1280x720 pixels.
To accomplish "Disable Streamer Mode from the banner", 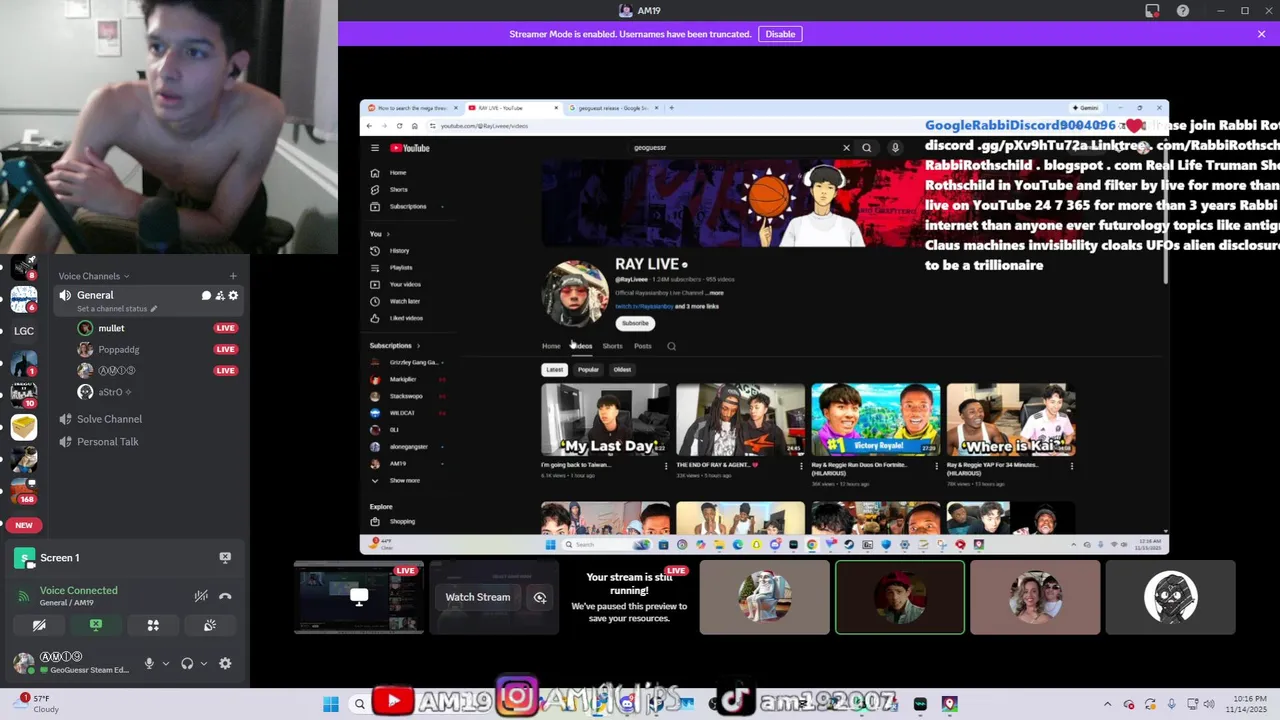I will pyautogui.click(x=780, y=34).
